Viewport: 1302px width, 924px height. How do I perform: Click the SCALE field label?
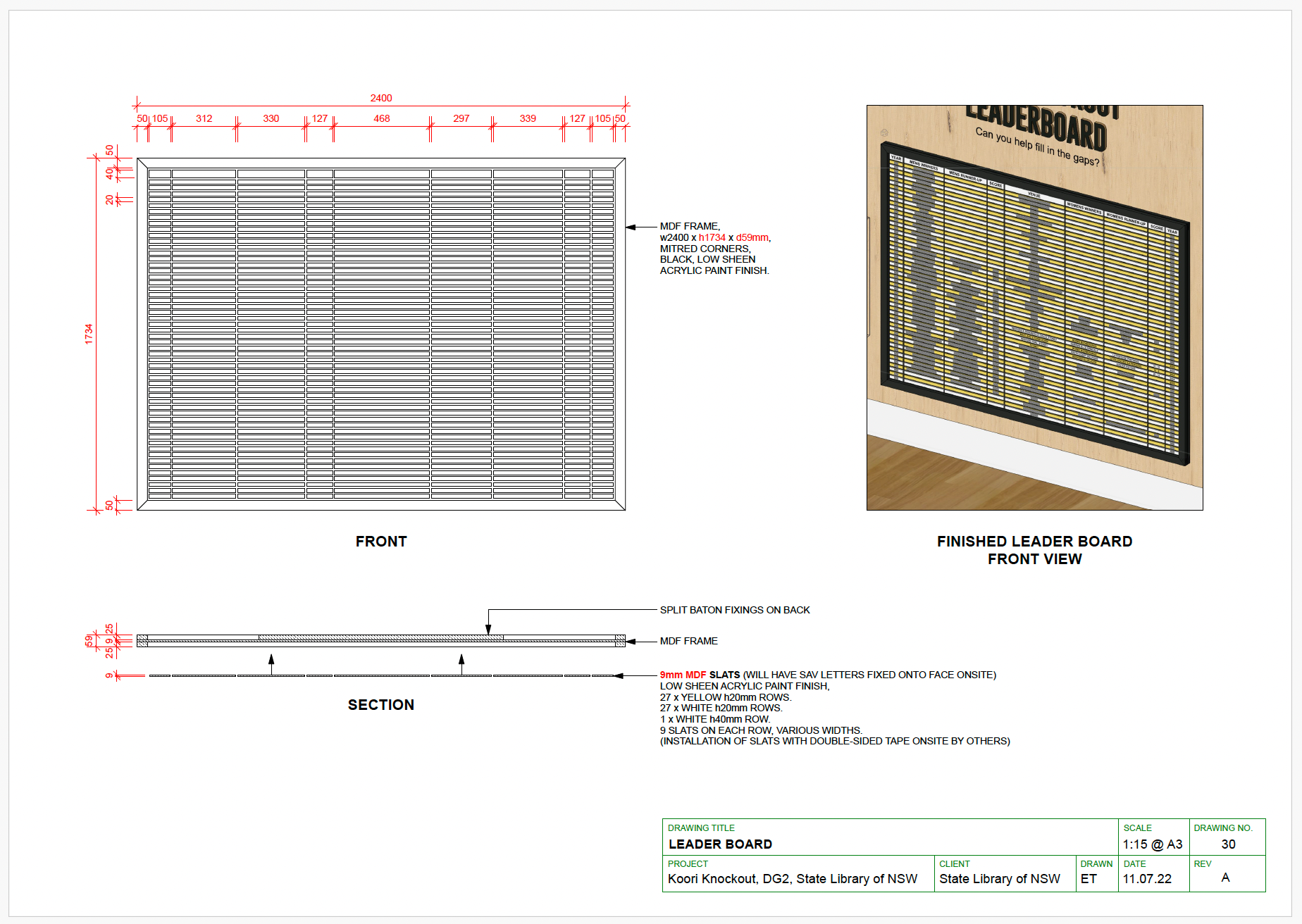(1137, 828)
